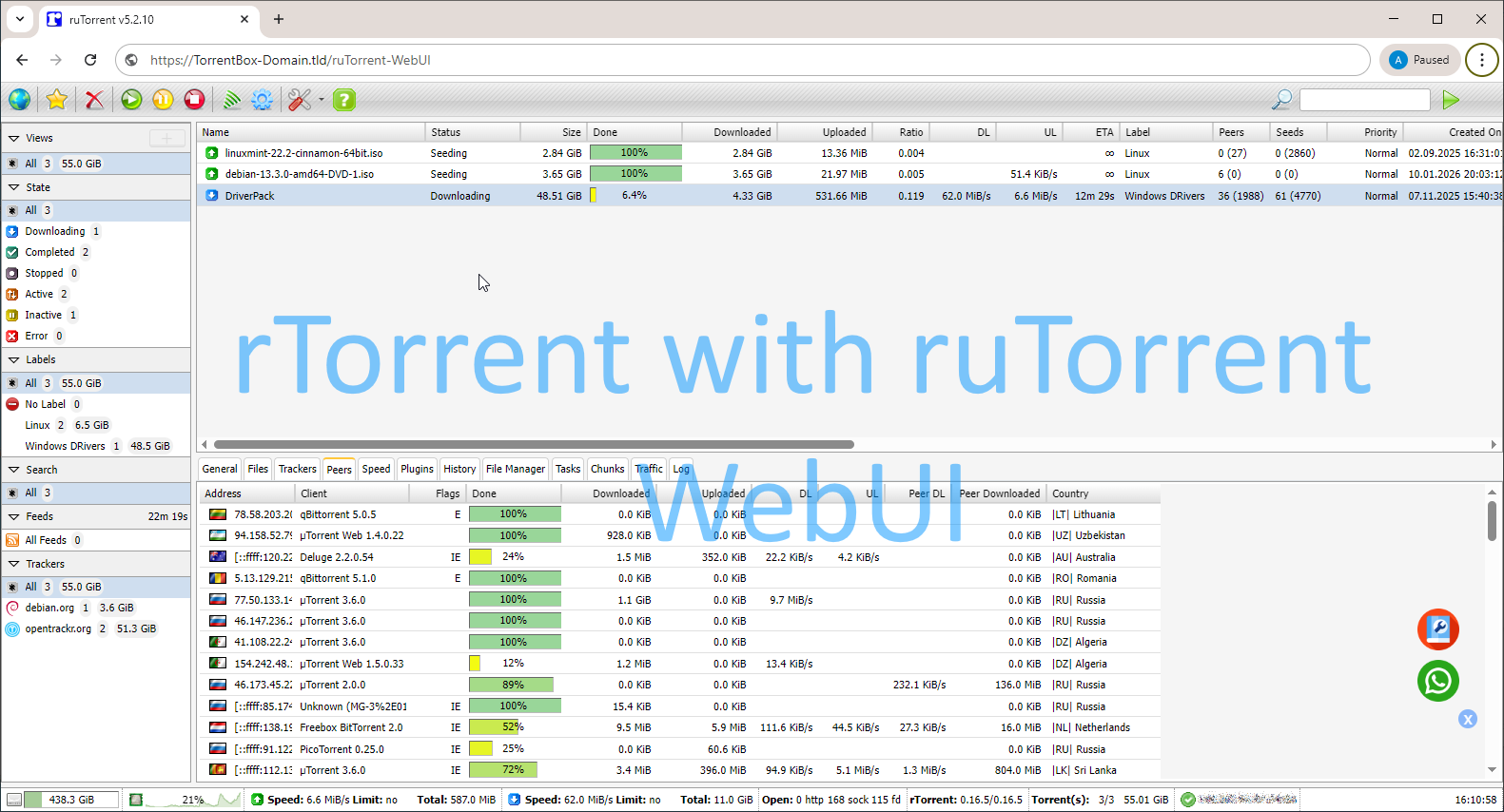Screen dimensions: 1504x812
Task: Click the Stopped state icon in the sidebar
Action: pyautogui.click(x=12, y=273)
